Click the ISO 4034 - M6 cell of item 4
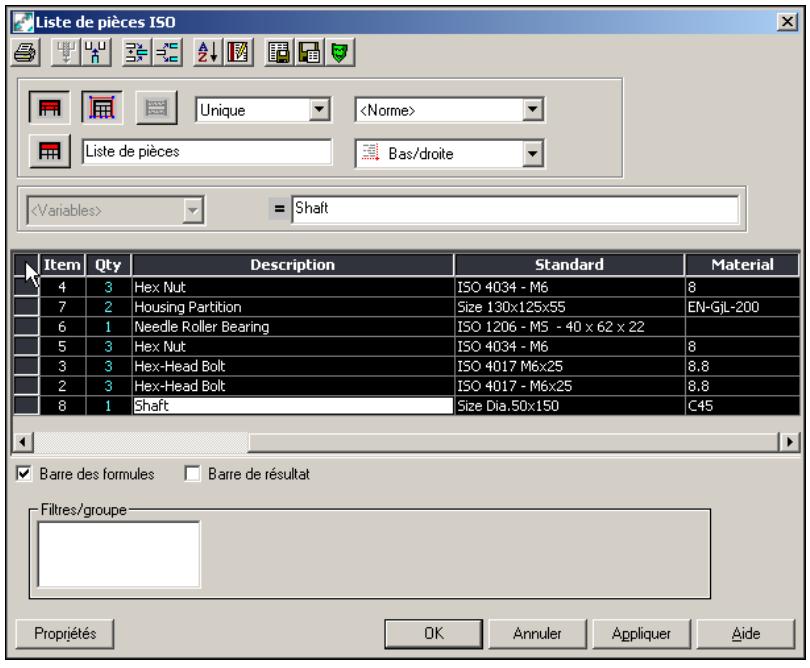 tap(569, 287)
